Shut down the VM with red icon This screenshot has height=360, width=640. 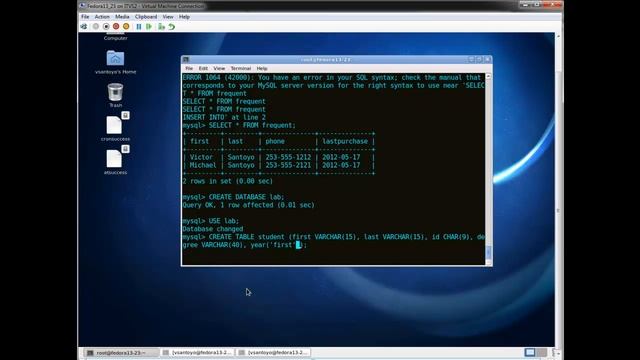click(x=116, y=27)
